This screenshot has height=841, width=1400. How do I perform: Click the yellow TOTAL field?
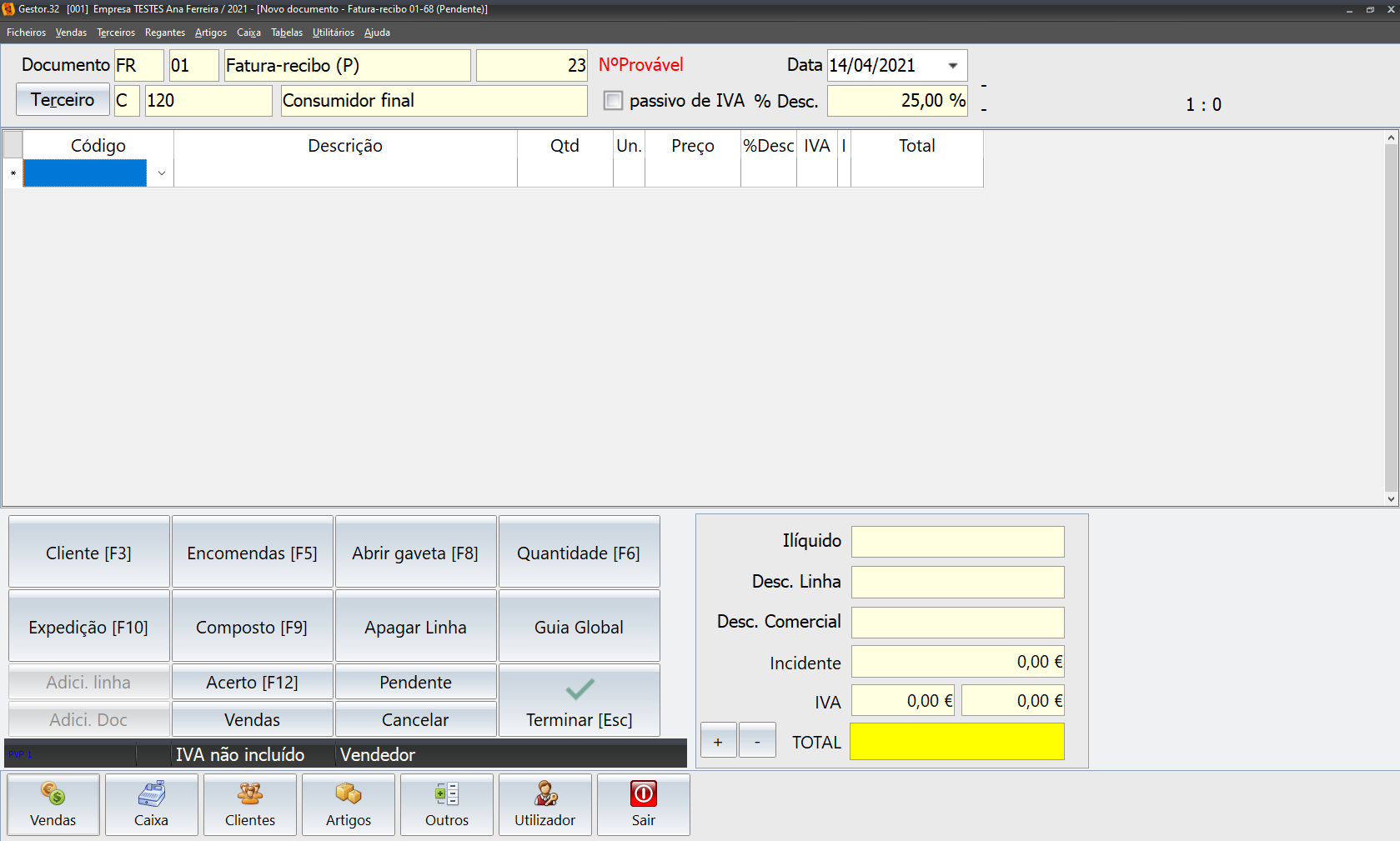tap(956, 742)
